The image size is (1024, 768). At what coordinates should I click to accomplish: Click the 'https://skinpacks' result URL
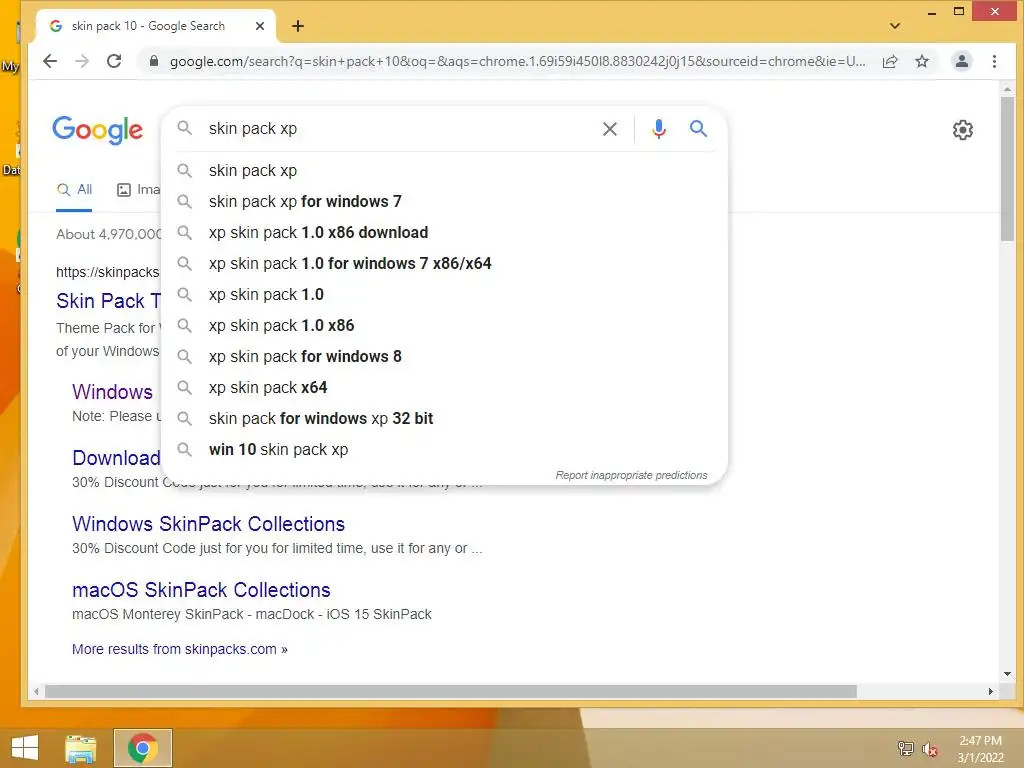point(108,272)
